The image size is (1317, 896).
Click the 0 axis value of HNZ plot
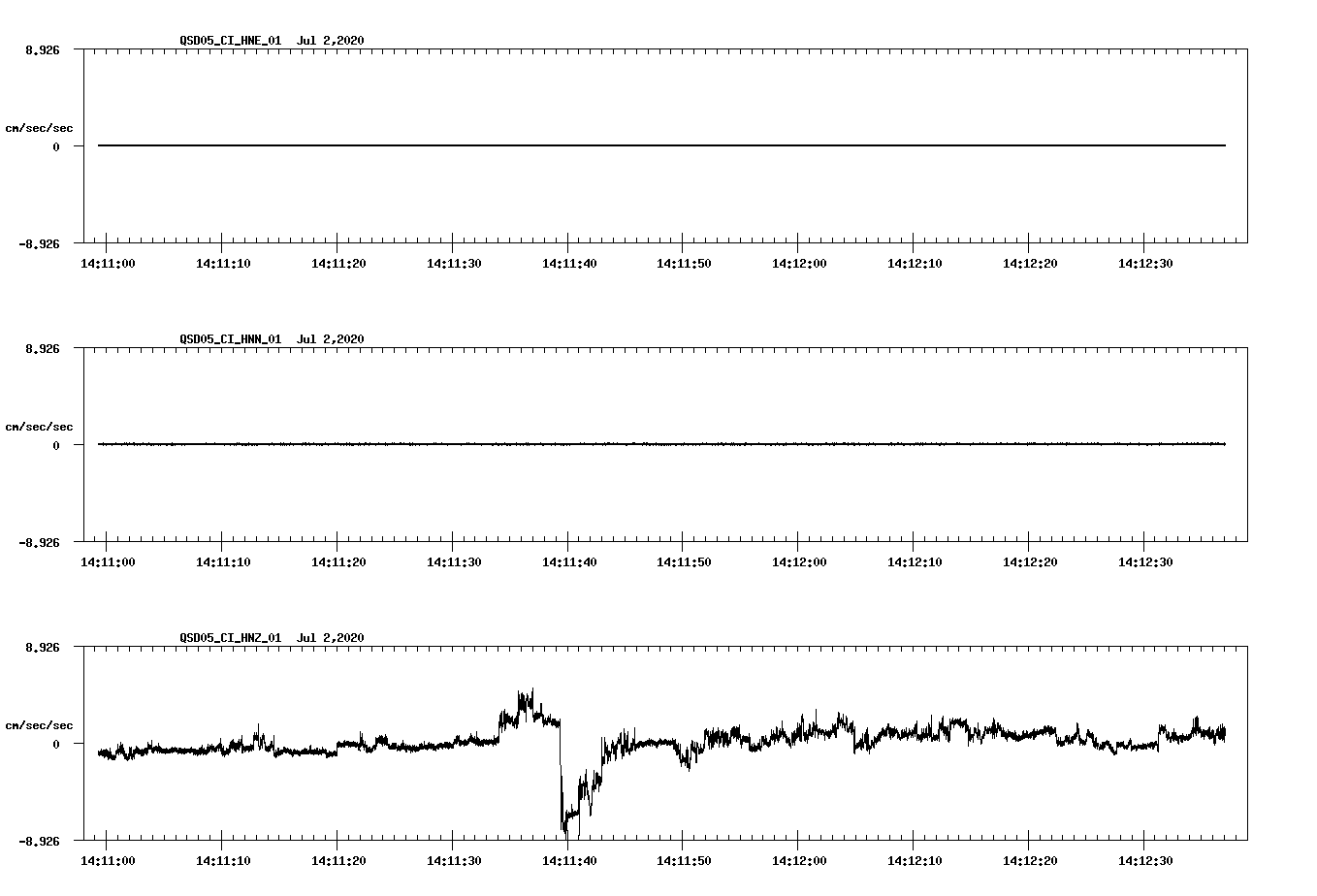56,744
